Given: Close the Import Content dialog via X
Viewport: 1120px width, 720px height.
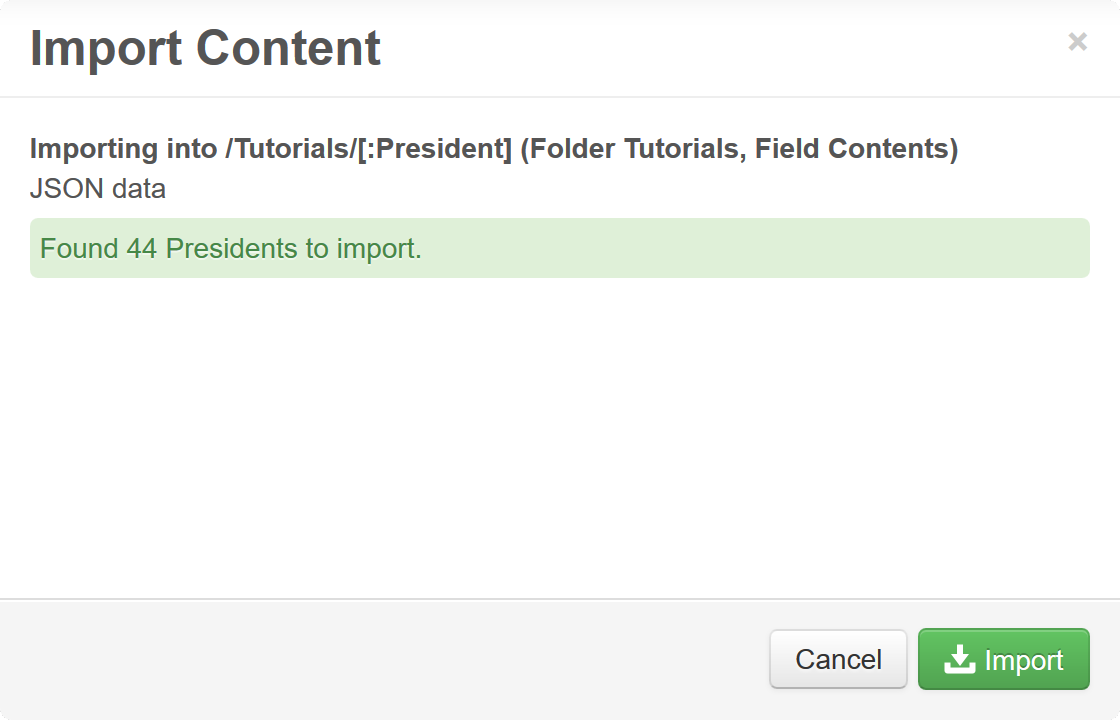Looking at the screenshot, I should coord(1077,41).
